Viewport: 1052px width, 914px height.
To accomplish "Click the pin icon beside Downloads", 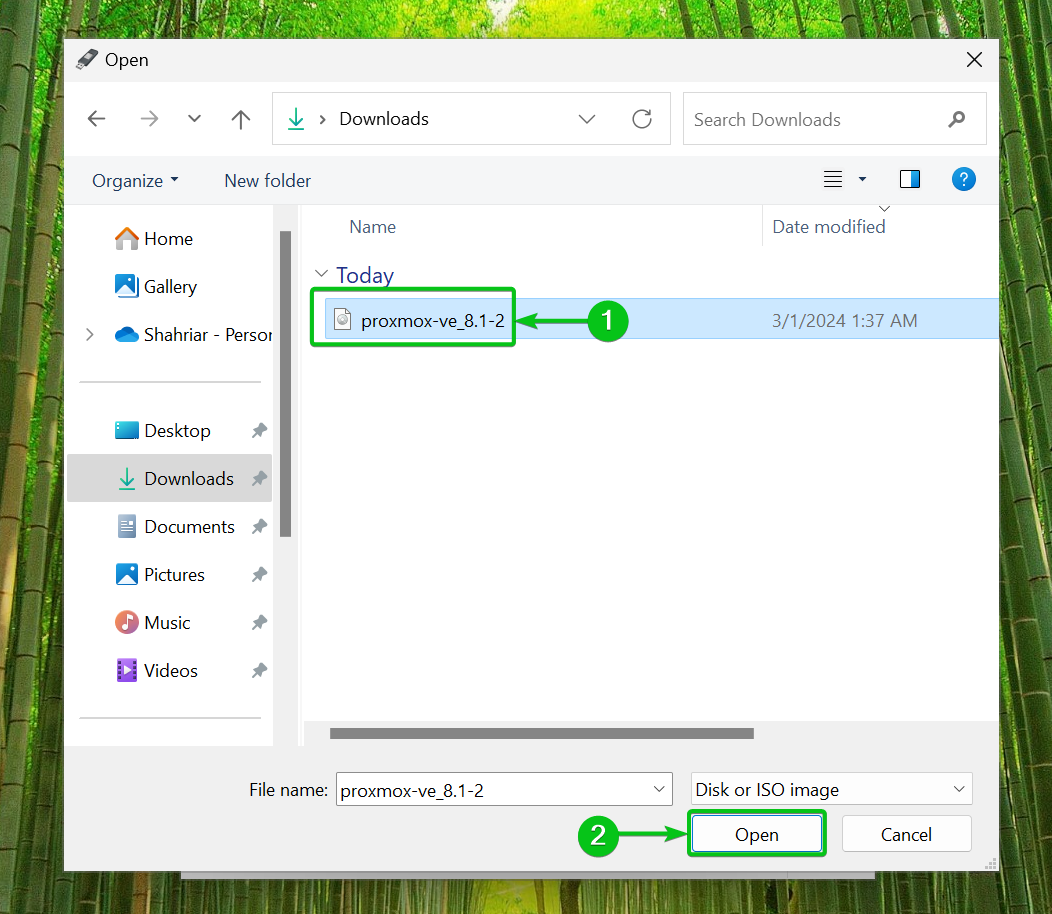I will (259, 478).
